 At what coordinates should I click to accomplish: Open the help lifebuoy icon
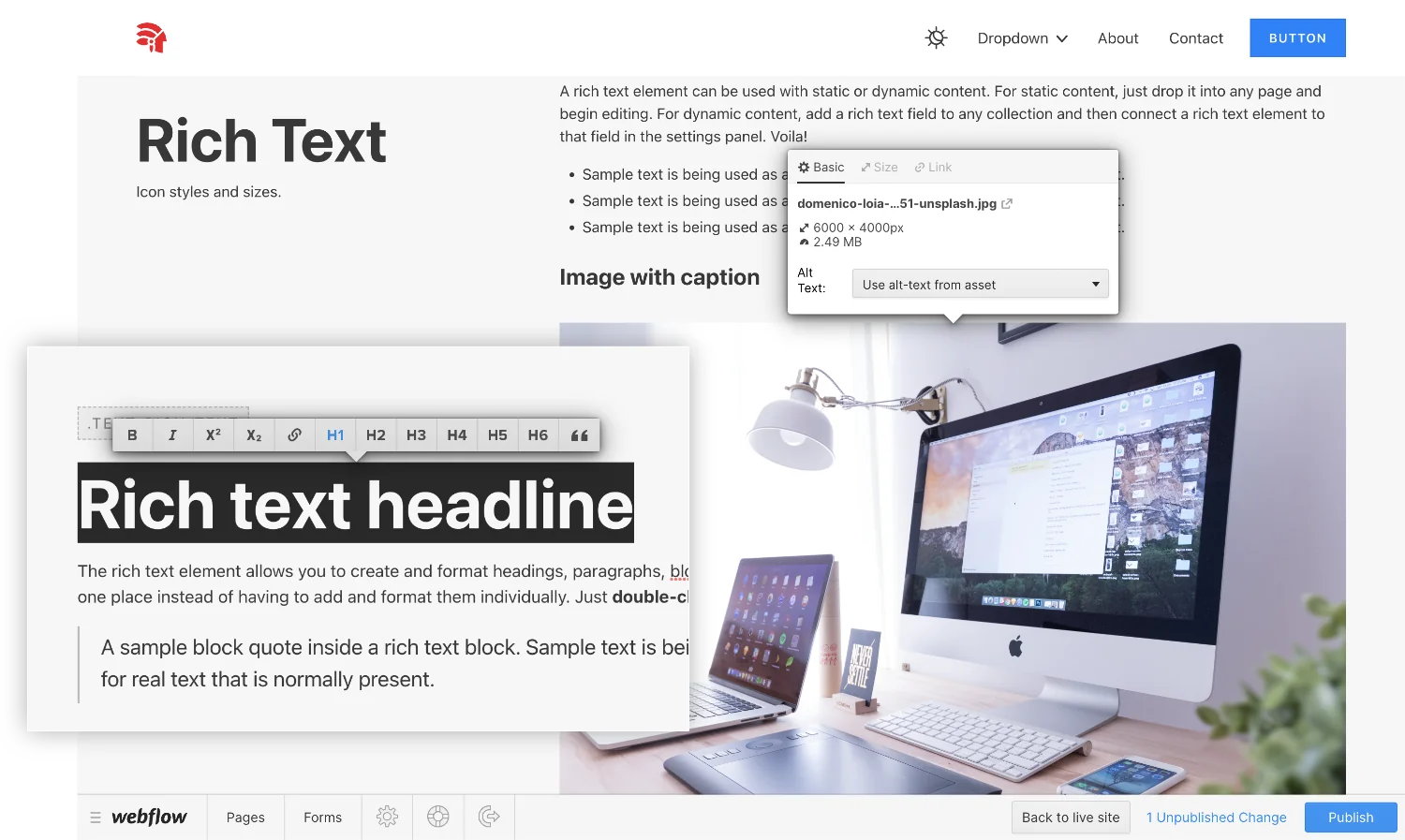point(437,818)
